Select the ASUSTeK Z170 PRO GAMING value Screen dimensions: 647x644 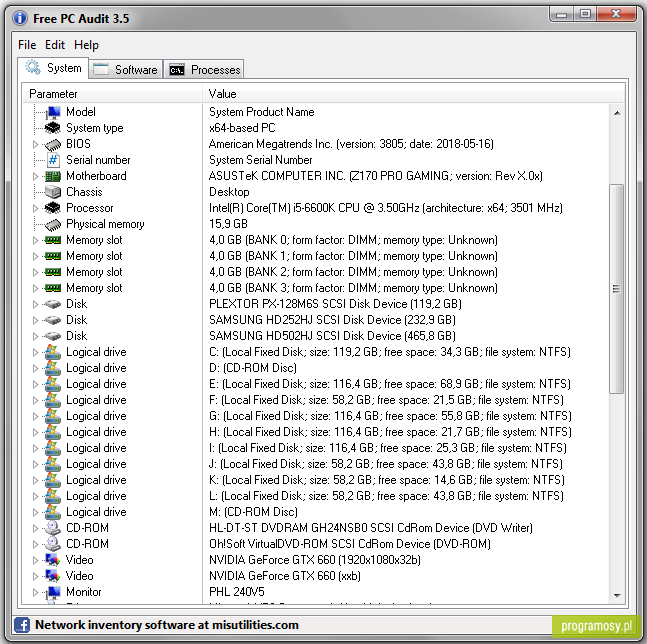375,176
